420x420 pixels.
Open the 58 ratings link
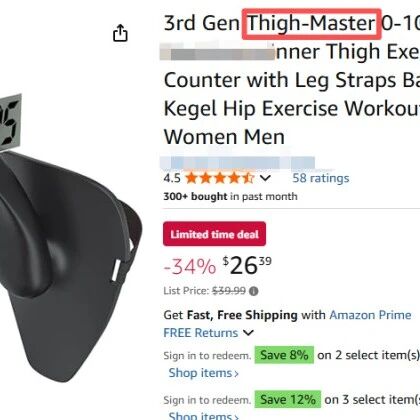point(321,178)
